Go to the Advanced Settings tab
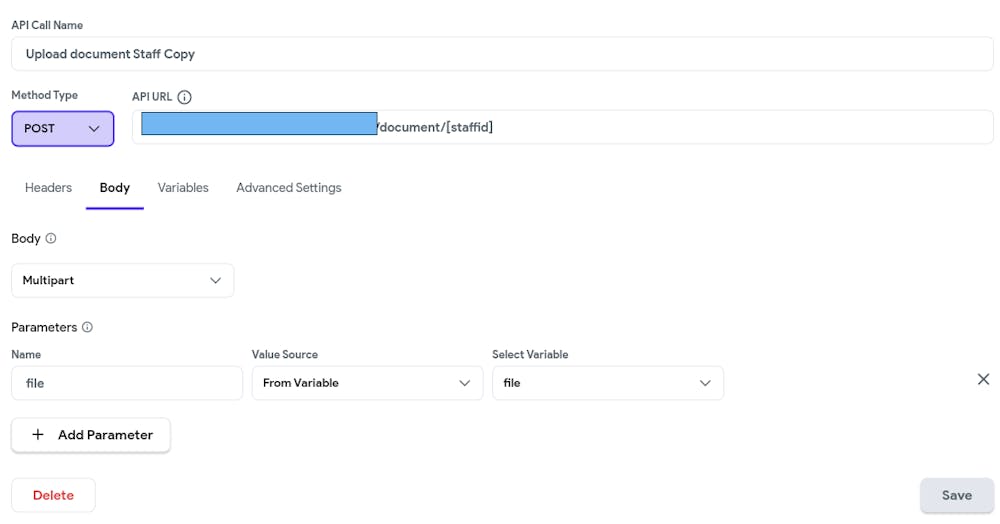1000x524 pixels. click(289, 188)
